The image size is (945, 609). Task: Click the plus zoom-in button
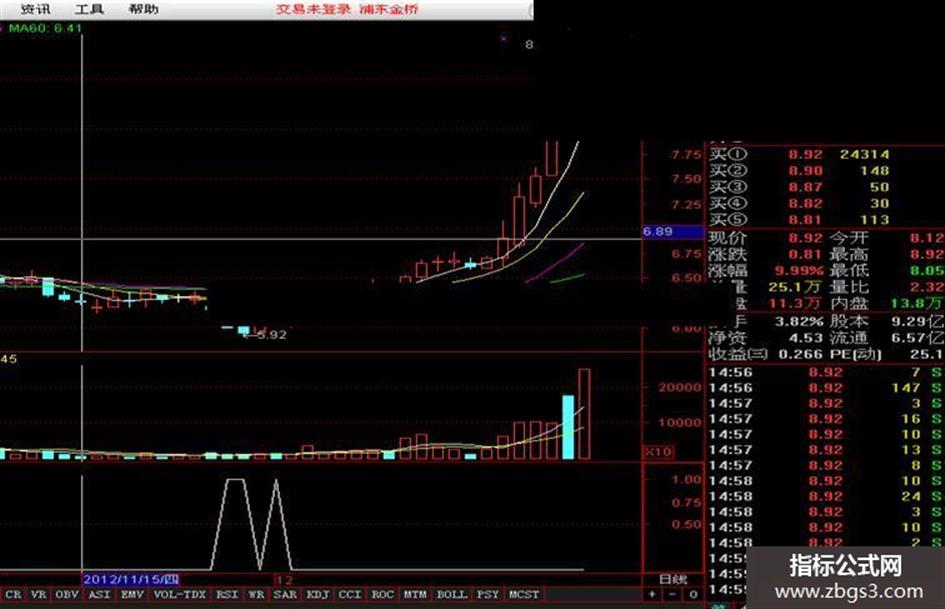click(x=652, y=595)
